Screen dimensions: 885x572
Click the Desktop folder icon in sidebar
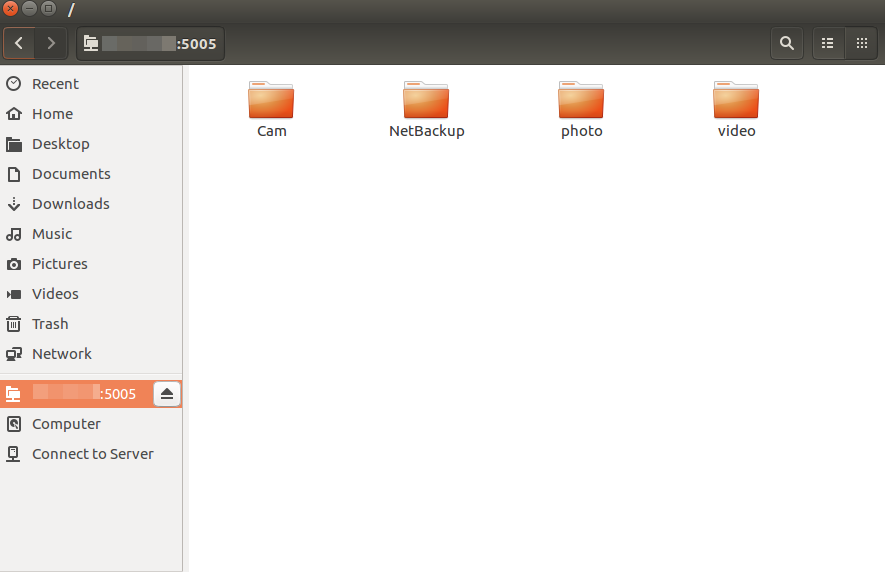click(14, 144)
